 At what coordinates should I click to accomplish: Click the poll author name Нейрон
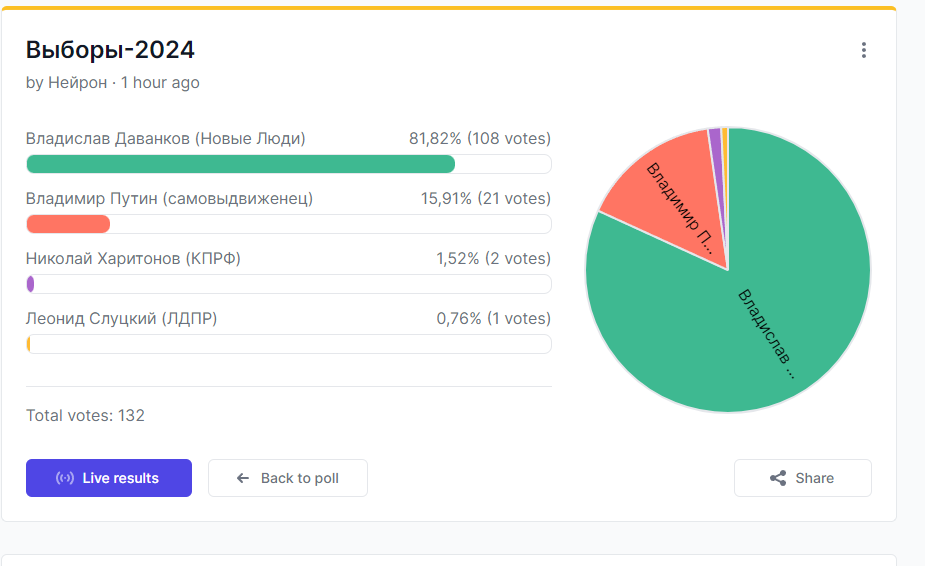[x=78, y=83]
